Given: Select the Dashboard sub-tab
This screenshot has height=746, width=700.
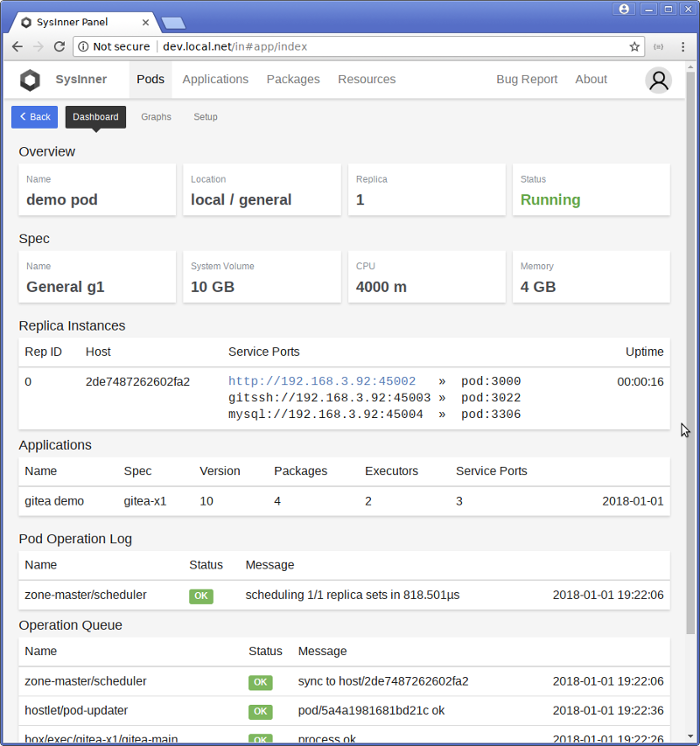Looking at the screenshot, I should tap(96, 117).
